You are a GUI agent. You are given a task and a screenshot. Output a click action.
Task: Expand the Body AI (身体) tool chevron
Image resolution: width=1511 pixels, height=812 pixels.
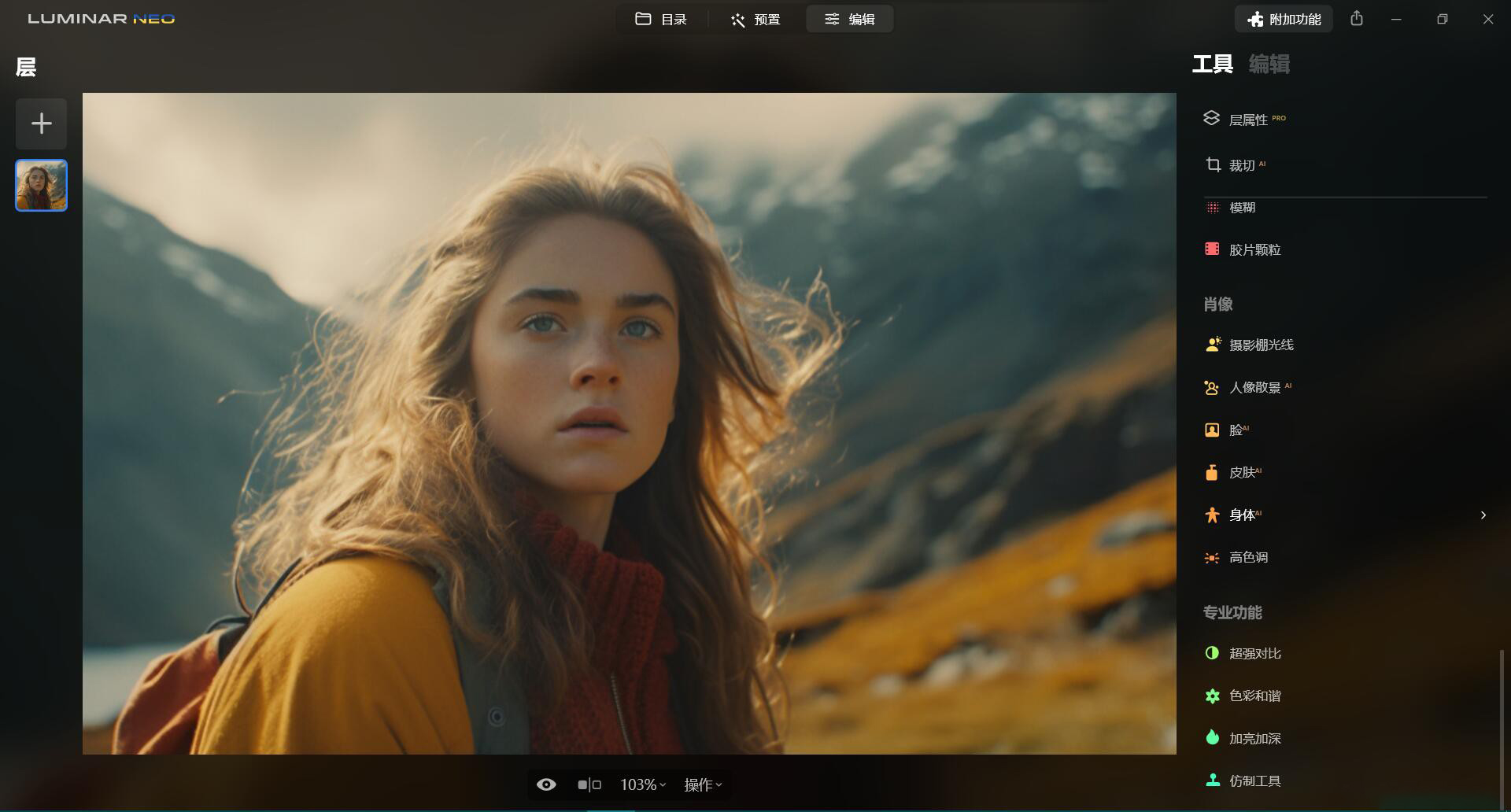point(1483,515)
